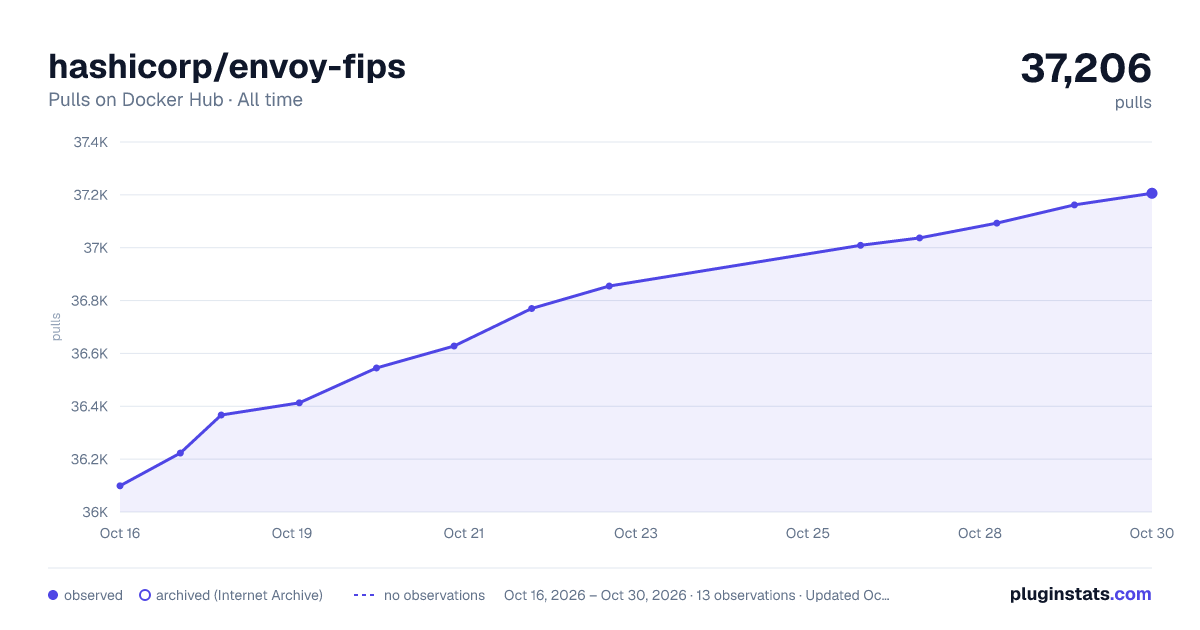Screen dimensions: 1200x630
Task: Click the '36.4K' y-axis label
Action: [90, 407]
